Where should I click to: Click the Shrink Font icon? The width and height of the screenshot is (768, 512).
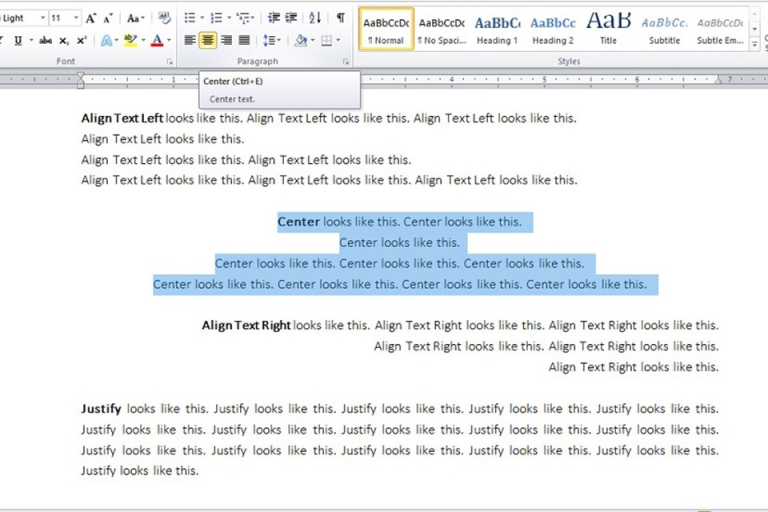[108, 19]
